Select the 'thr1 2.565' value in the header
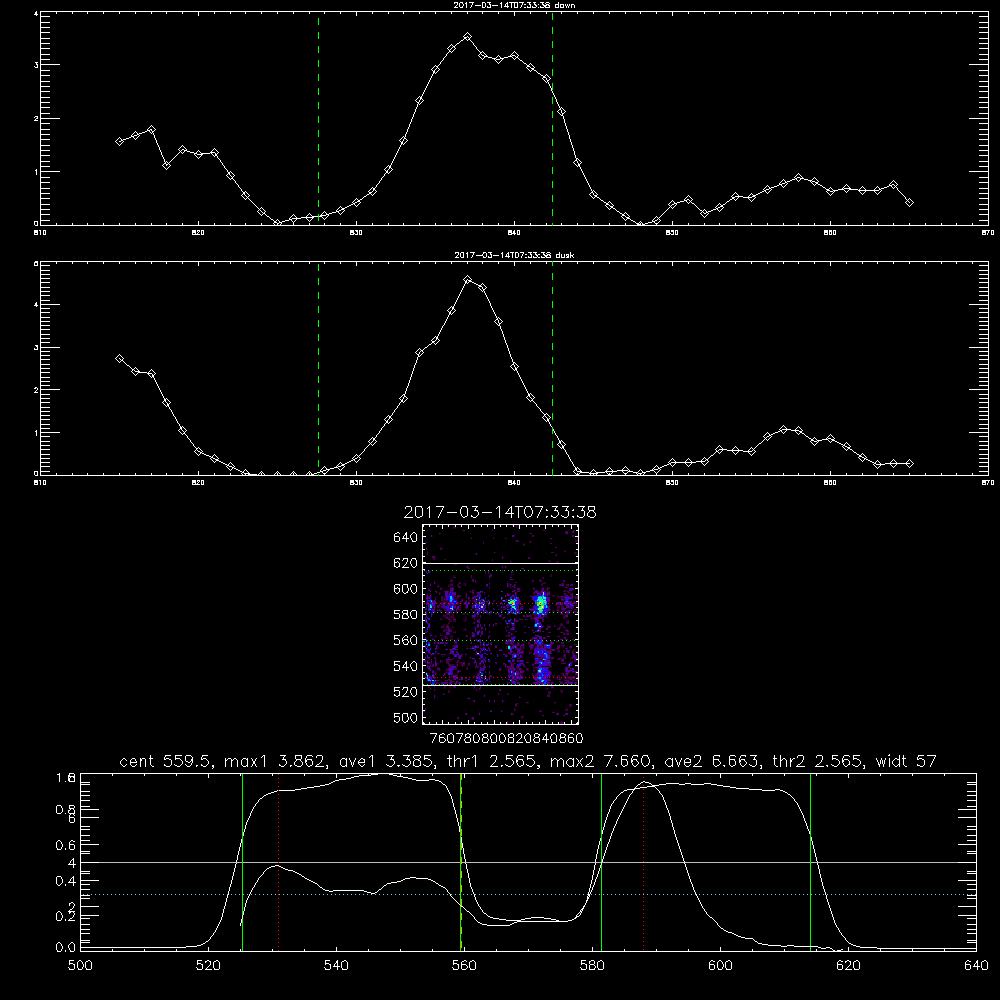This screenshot has height=1000, width=1000. (x=489, y=761)
